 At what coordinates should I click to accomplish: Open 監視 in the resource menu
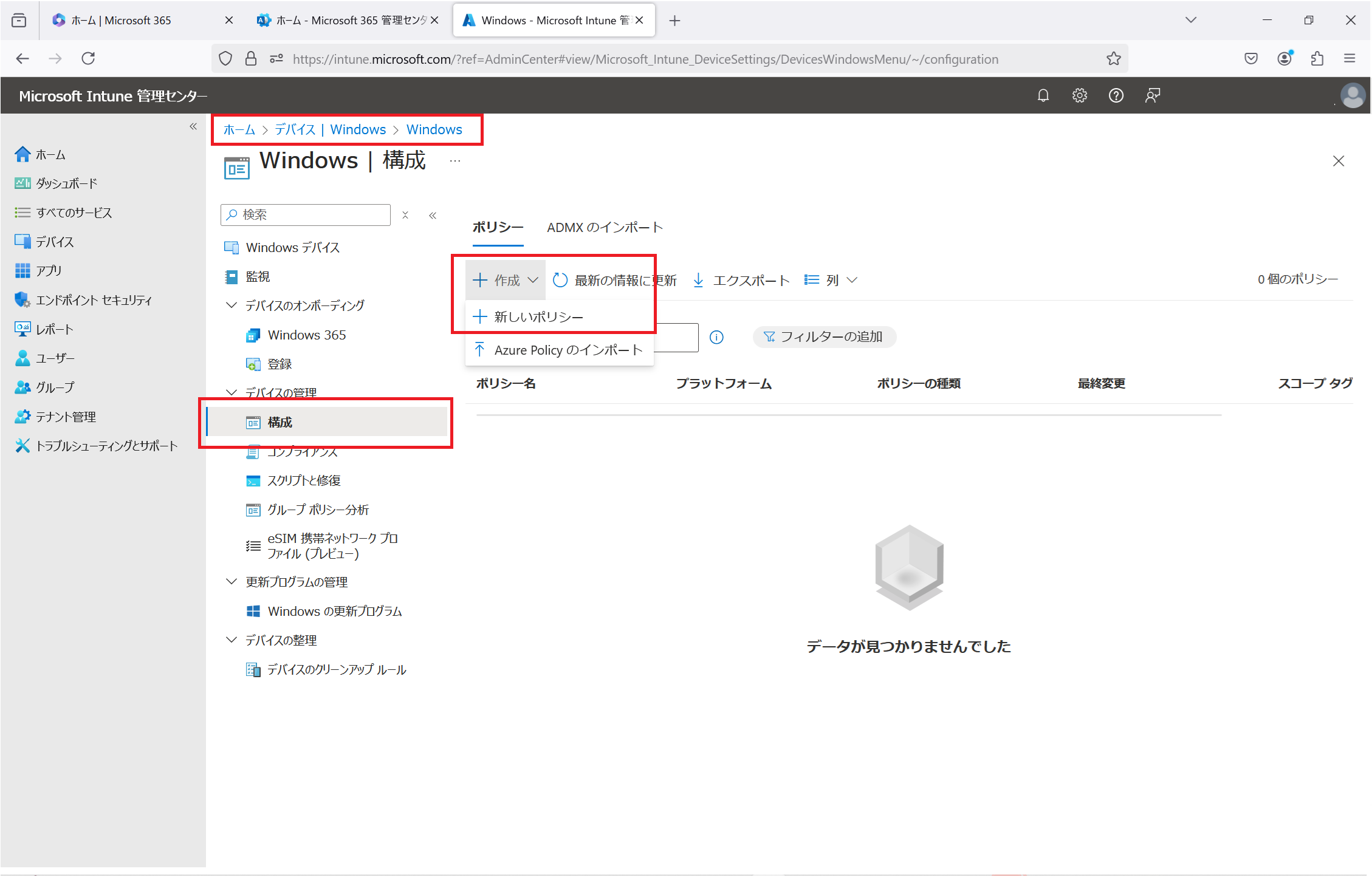coord(247,277)
